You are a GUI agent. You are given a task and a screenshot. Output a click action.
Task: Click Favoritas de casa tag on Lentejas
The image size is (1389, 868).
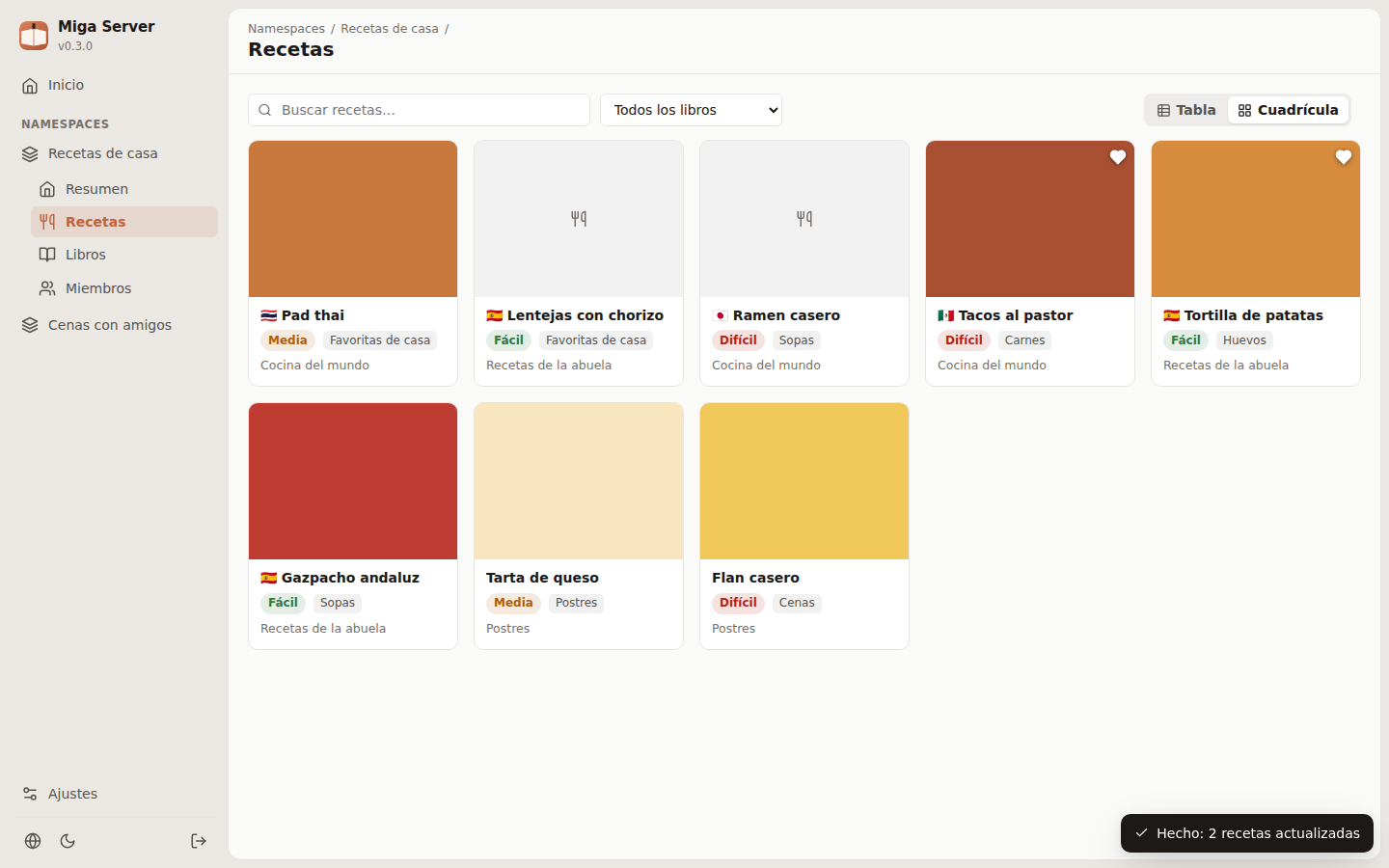click(x=596, y=340)
